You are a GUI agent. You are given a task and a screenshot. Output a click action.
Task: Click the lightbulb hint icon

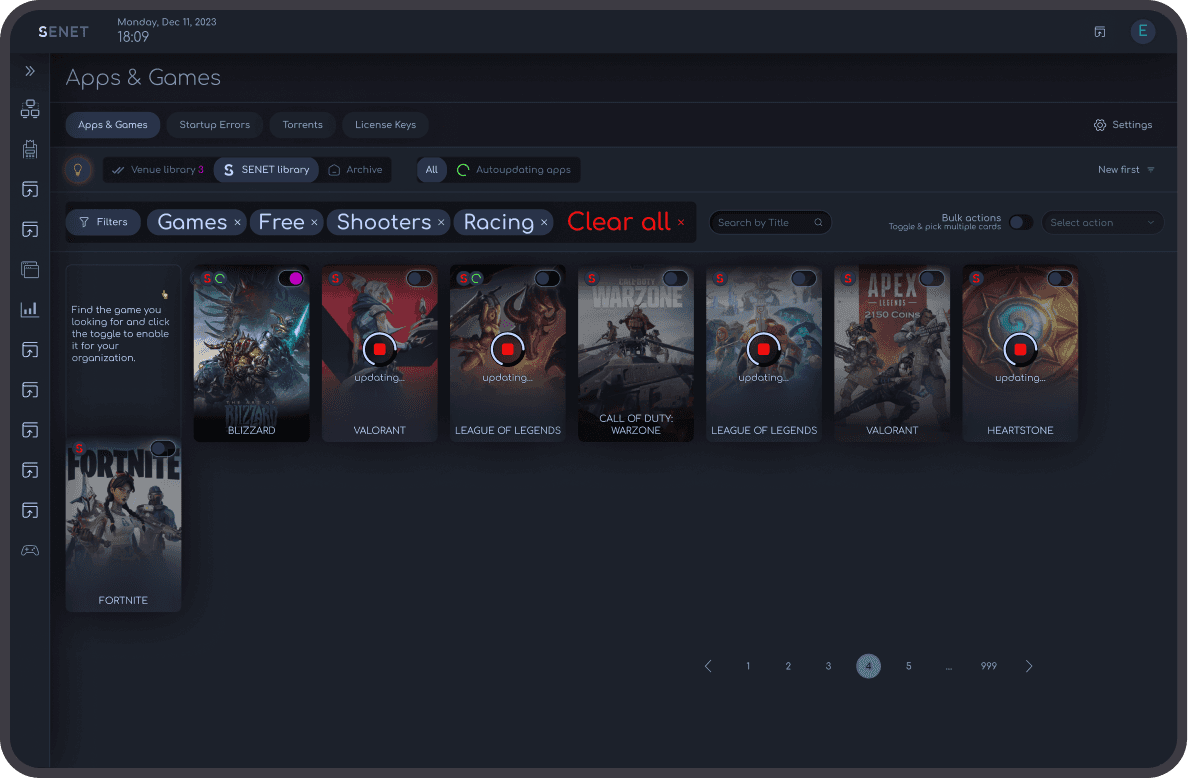pyautogui.click(x=77, y=170)
